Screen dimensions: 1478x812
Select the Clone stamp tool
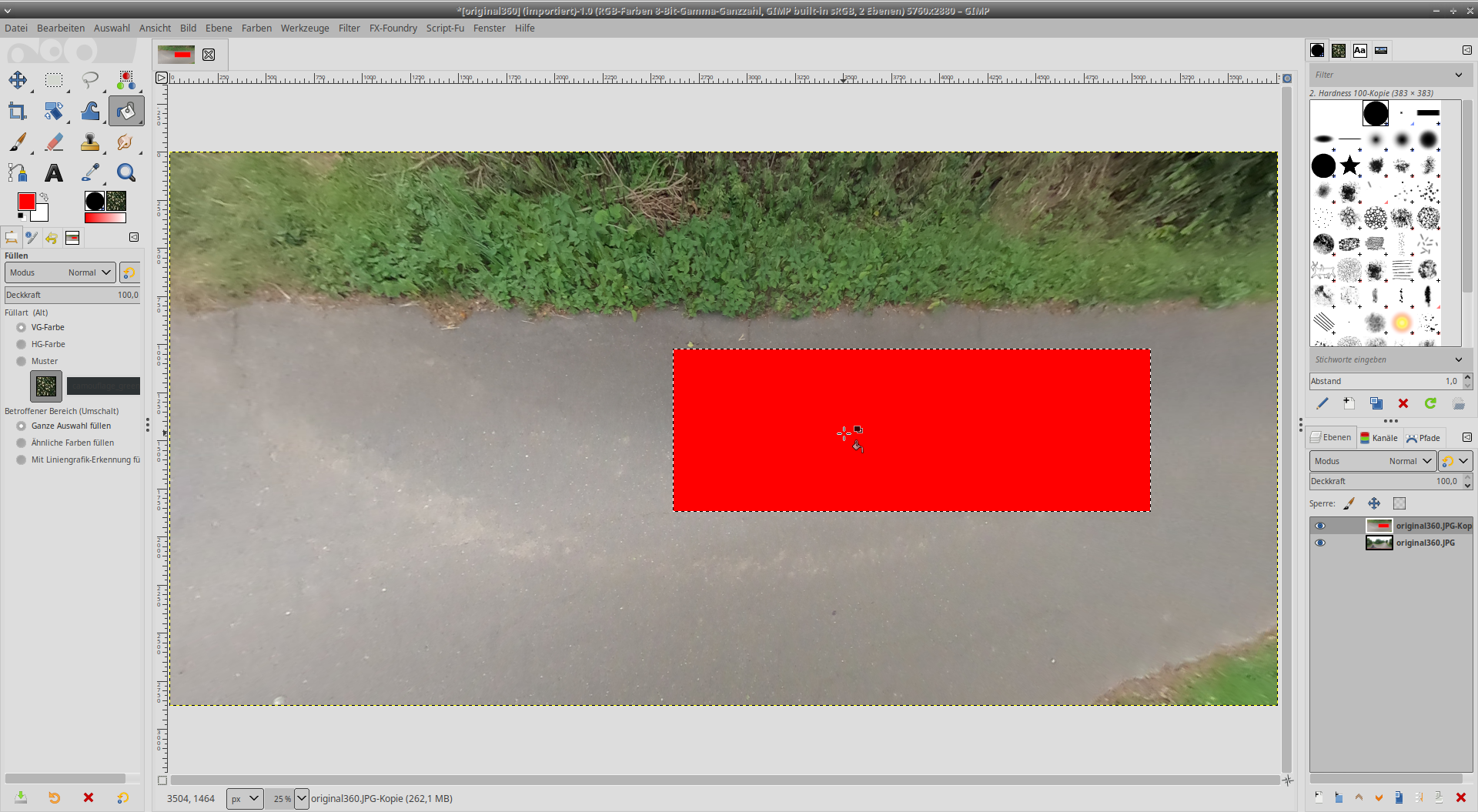(90, 142)
